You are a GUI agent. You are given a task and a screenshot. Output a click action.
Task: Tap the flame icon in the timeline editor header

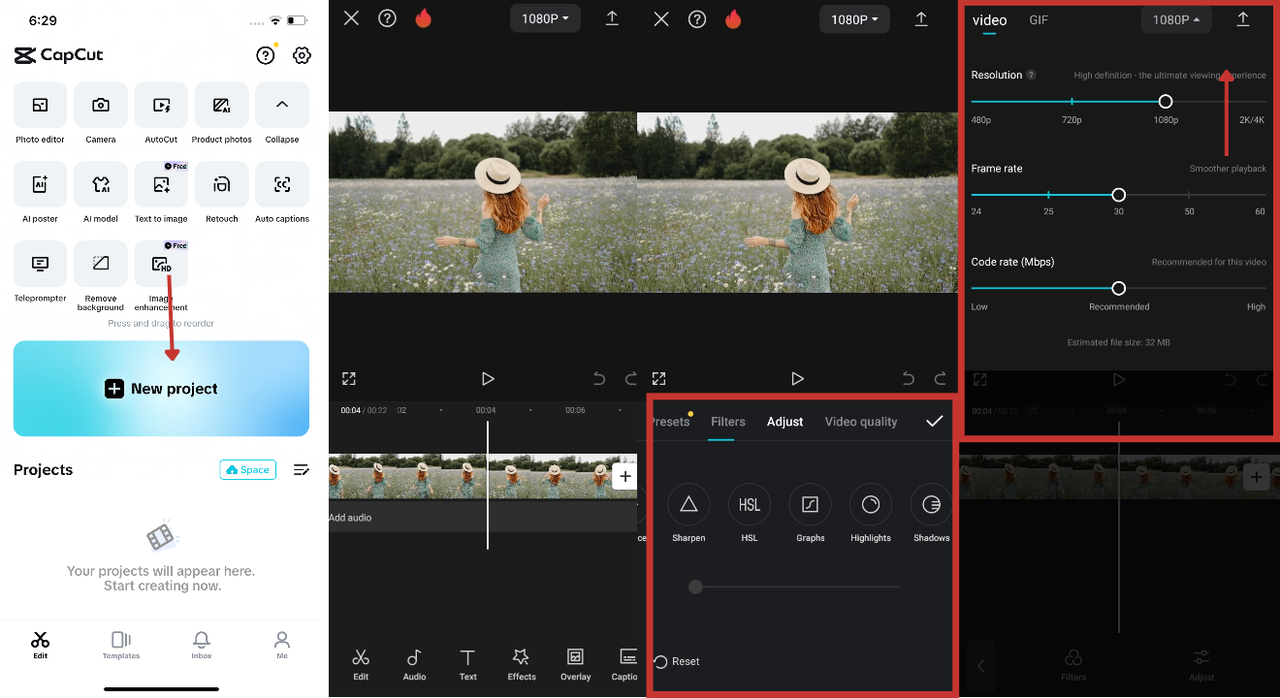(x=423, y=19)
